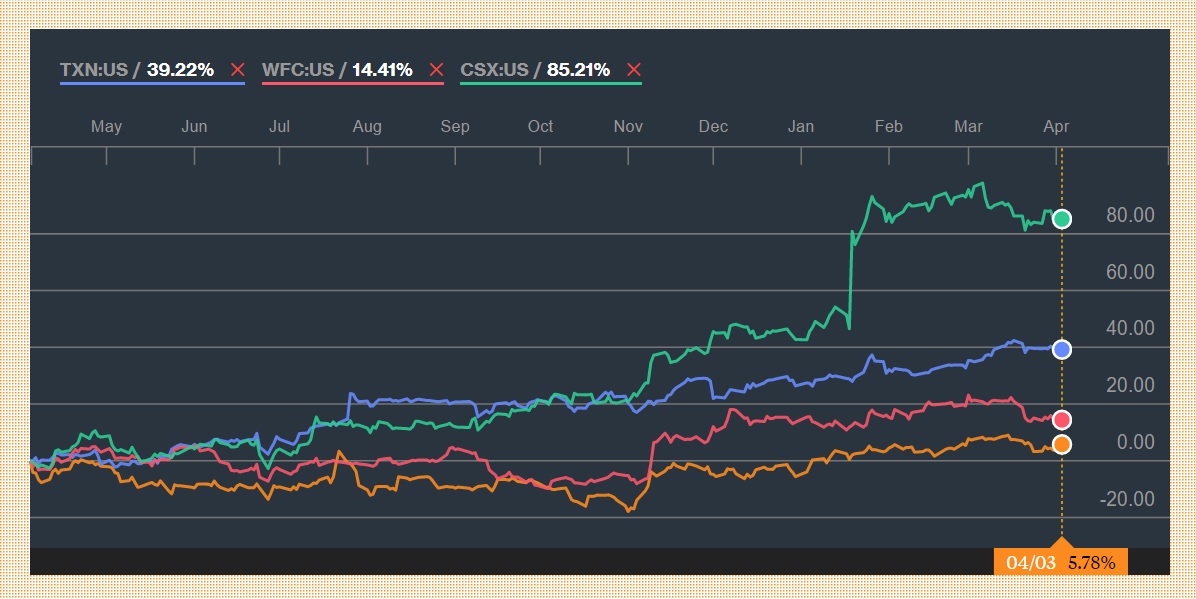Select the WFC:US ticker label
Image resolution: width=1196 pixels, height=599 pixels.
click(x=297, y=70)
